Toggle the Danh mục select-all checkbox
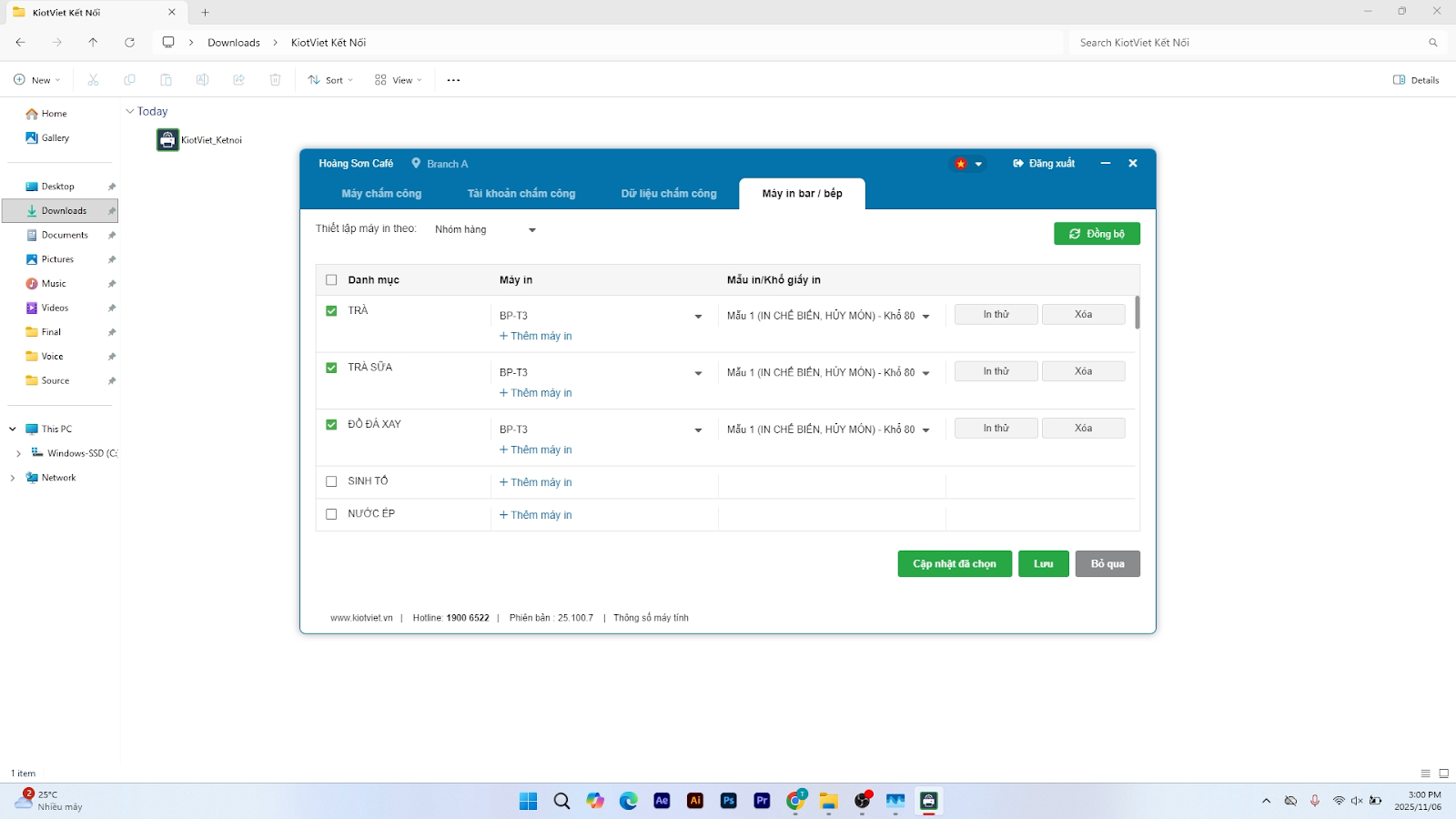 (331, 280)
